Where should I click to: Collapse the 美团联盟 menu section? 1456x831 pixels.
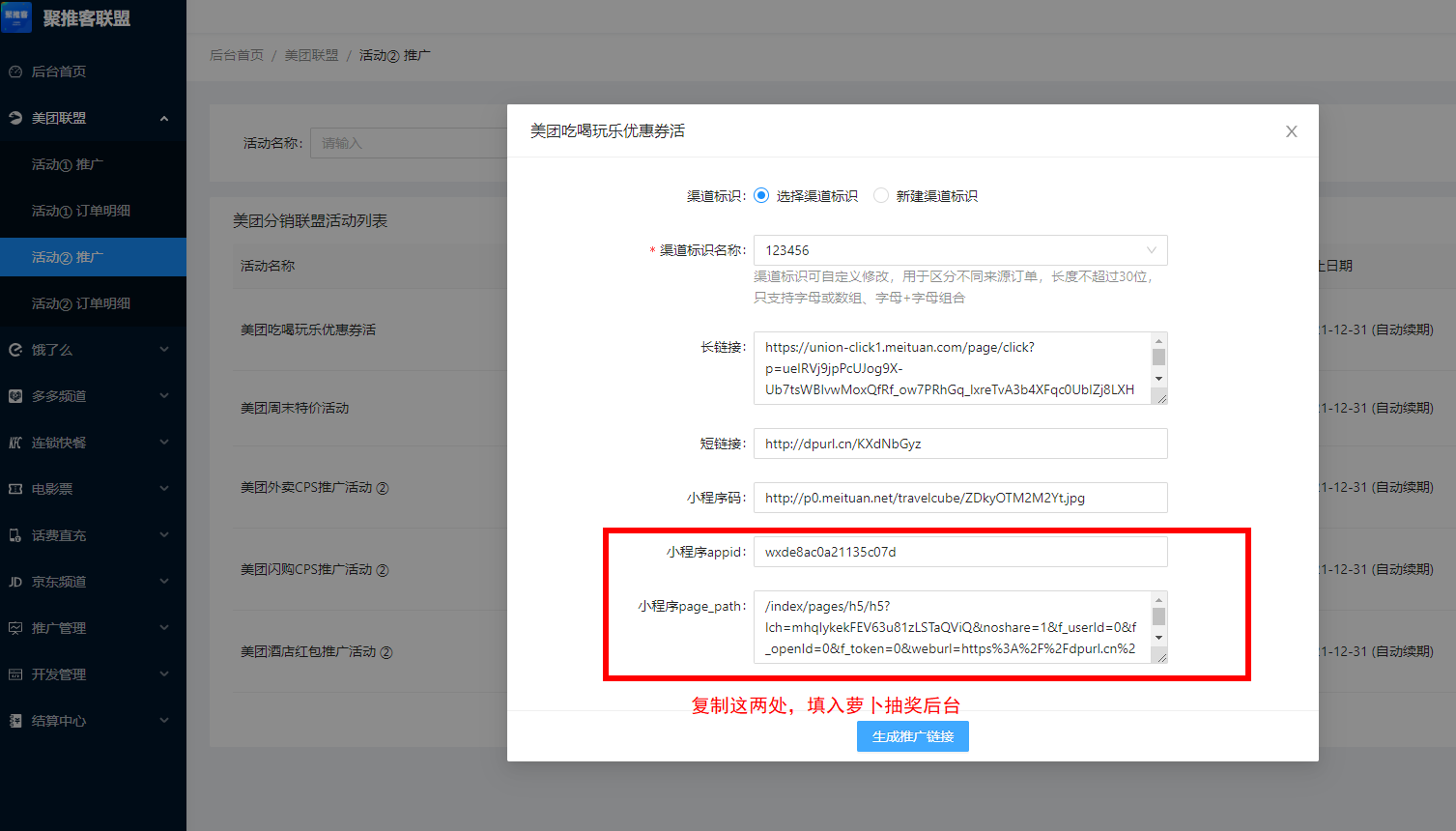(x=164, y=118)
